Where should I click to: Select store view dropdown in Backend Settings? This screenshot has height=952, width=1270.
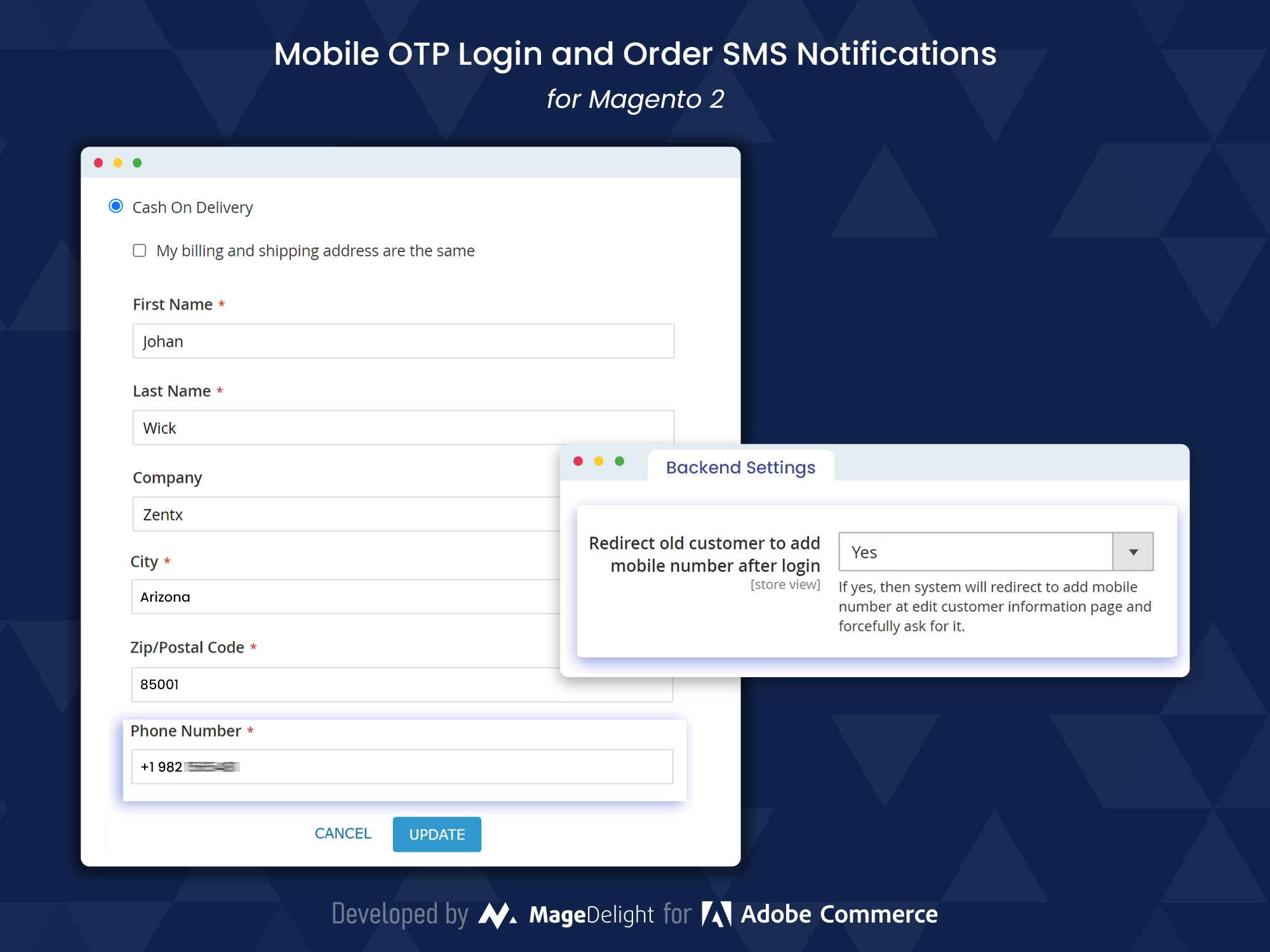[993, 551]
